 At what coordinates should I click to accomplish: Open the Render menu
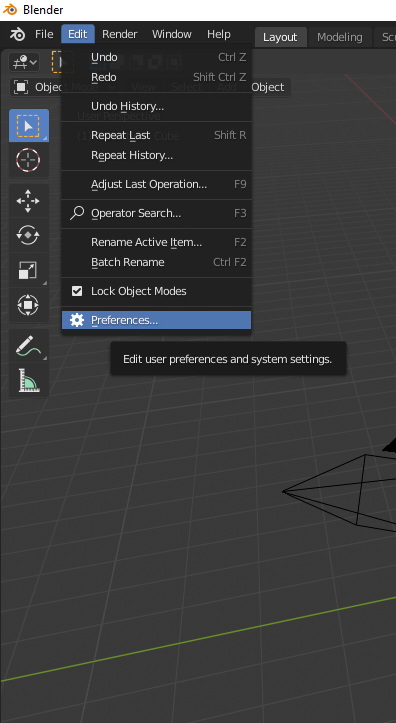pyautogui.click(x=120, y=35)
